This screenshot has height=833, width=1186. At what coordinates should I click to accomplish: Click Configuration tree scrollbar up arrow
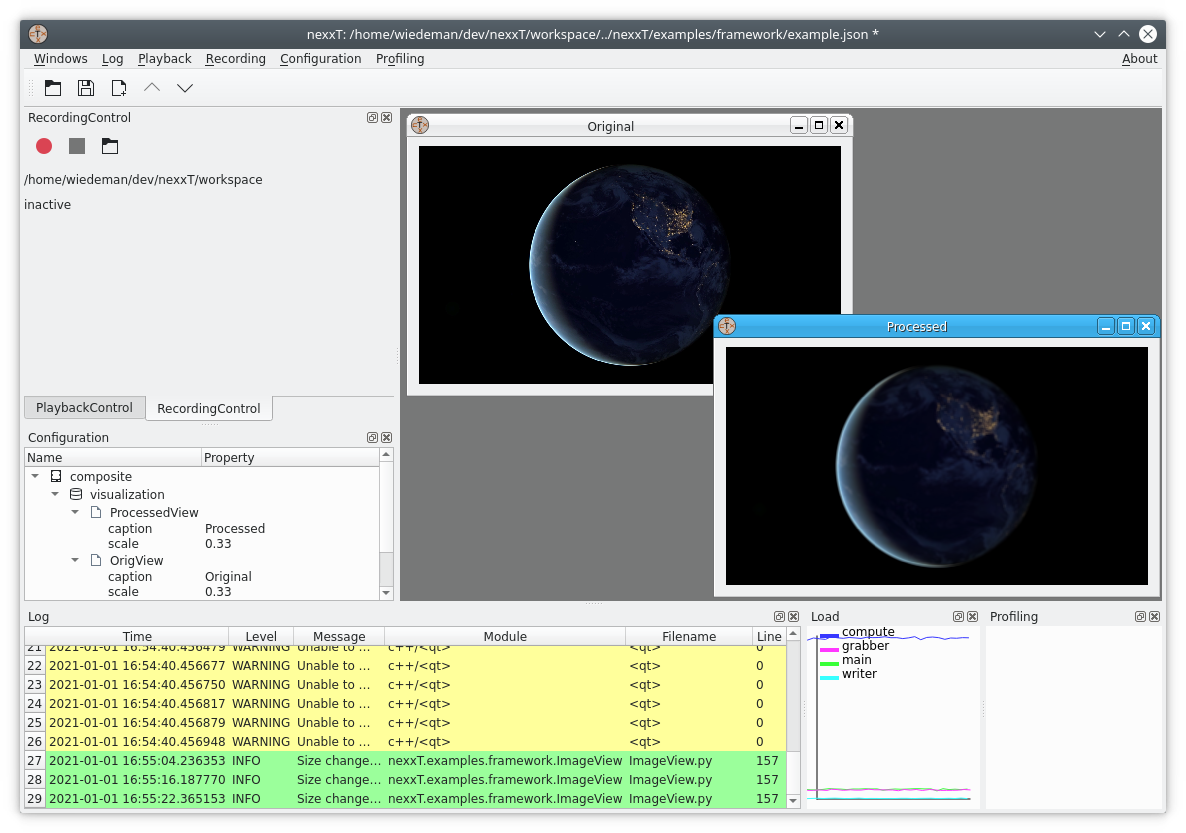[x=387, y=455]
